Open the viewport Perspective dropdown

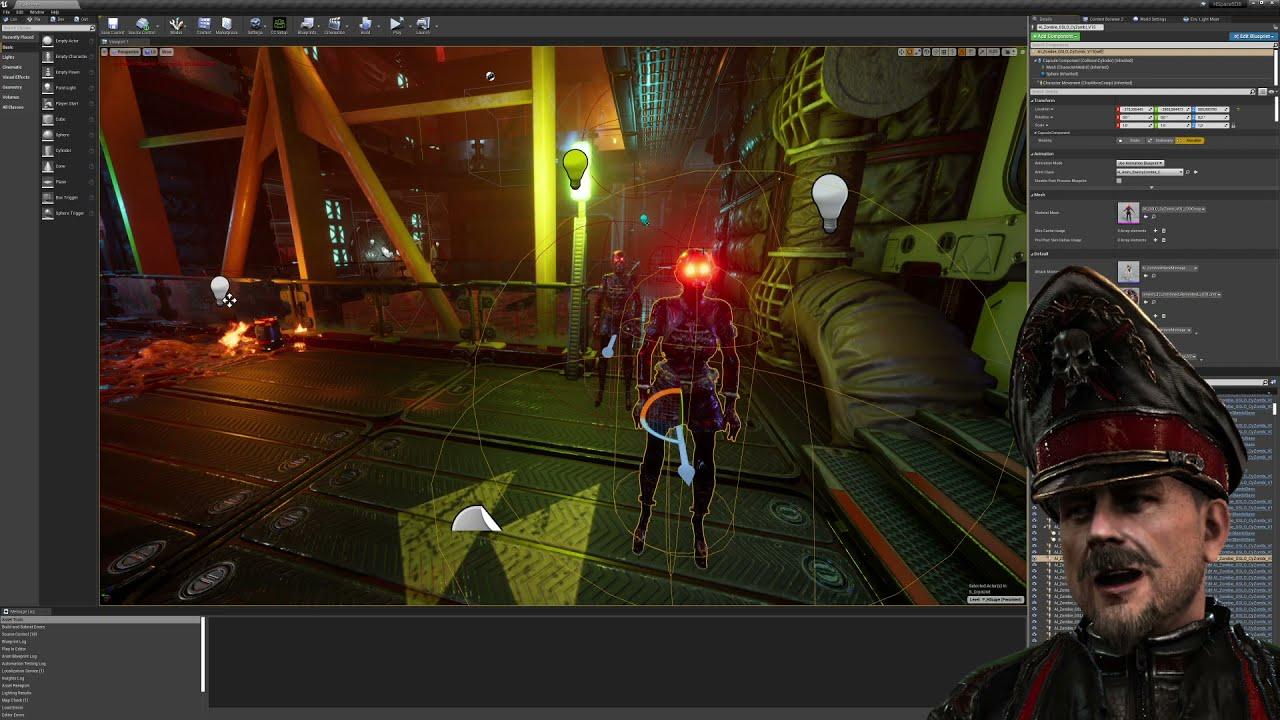point(128,52)
